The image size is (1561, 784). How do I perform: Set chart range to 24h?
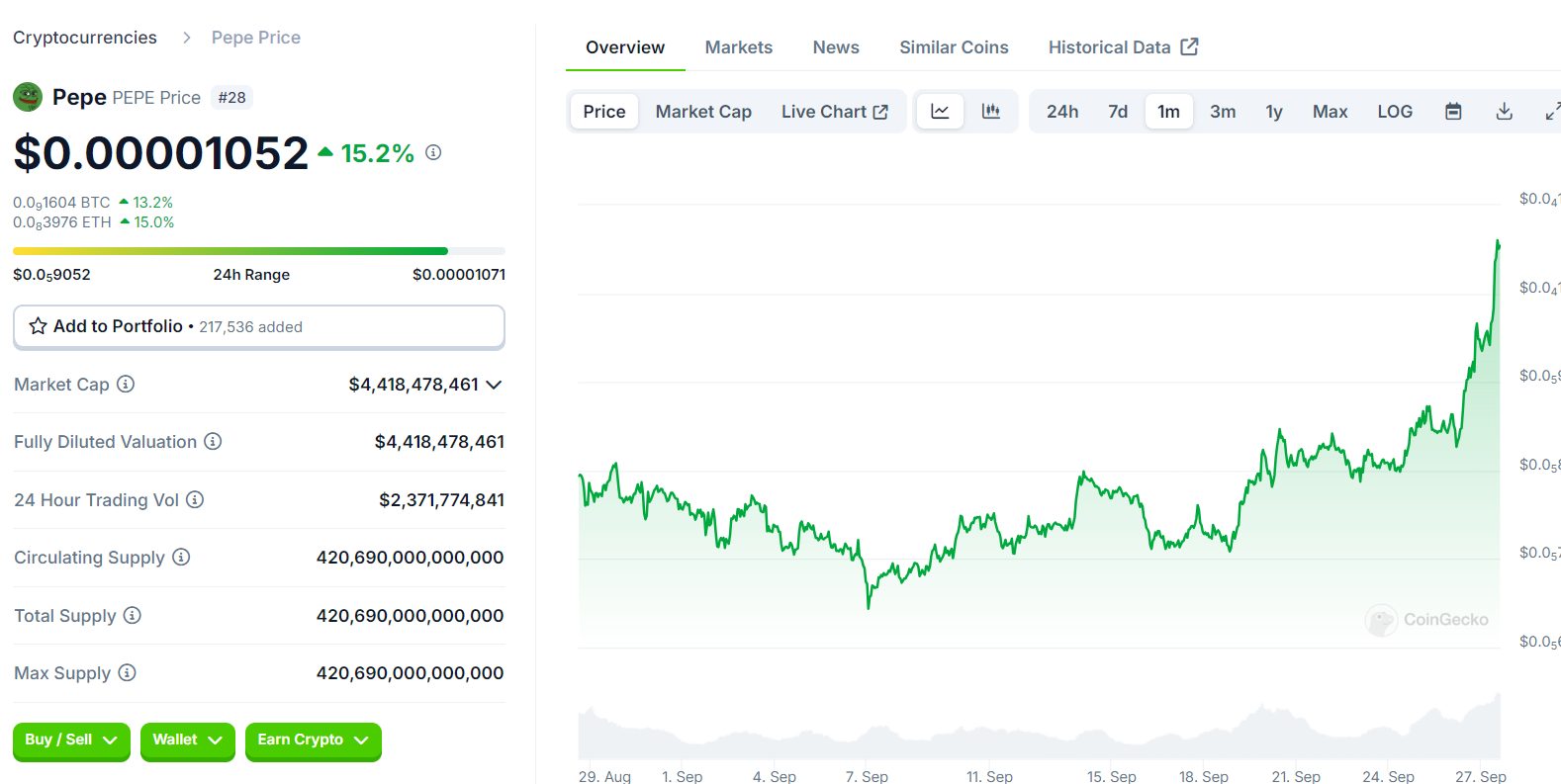(x=1062, y=112)
